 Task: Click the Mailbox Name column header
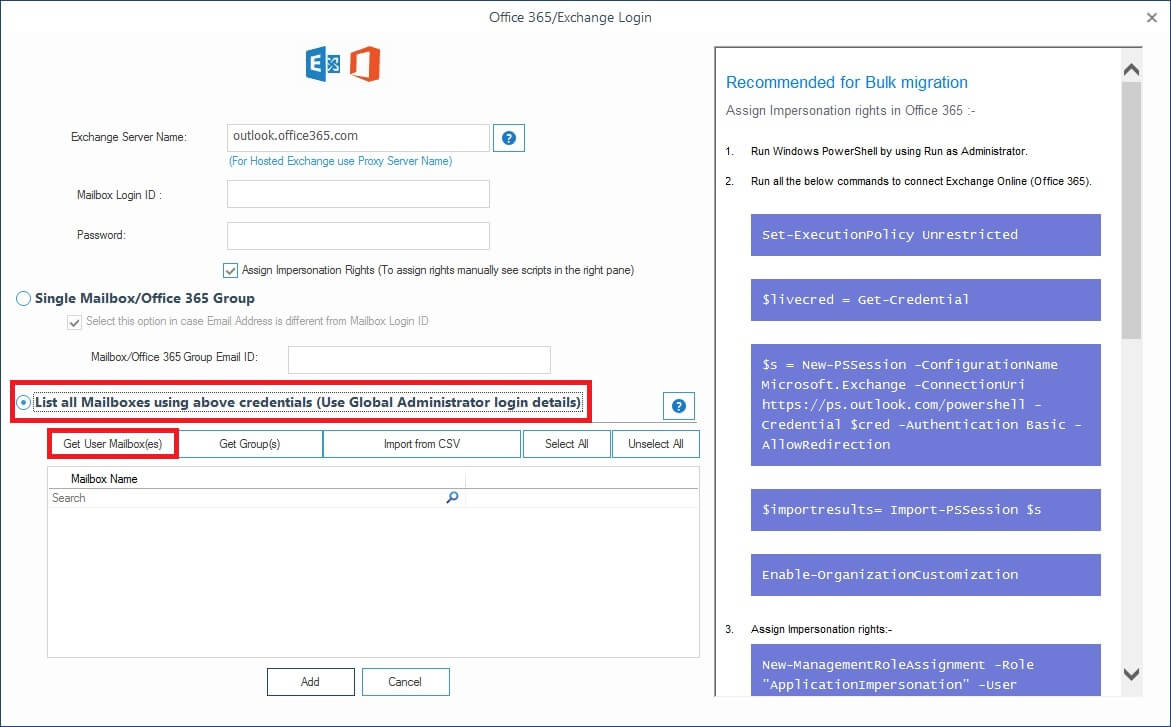[x=256, y=479]
